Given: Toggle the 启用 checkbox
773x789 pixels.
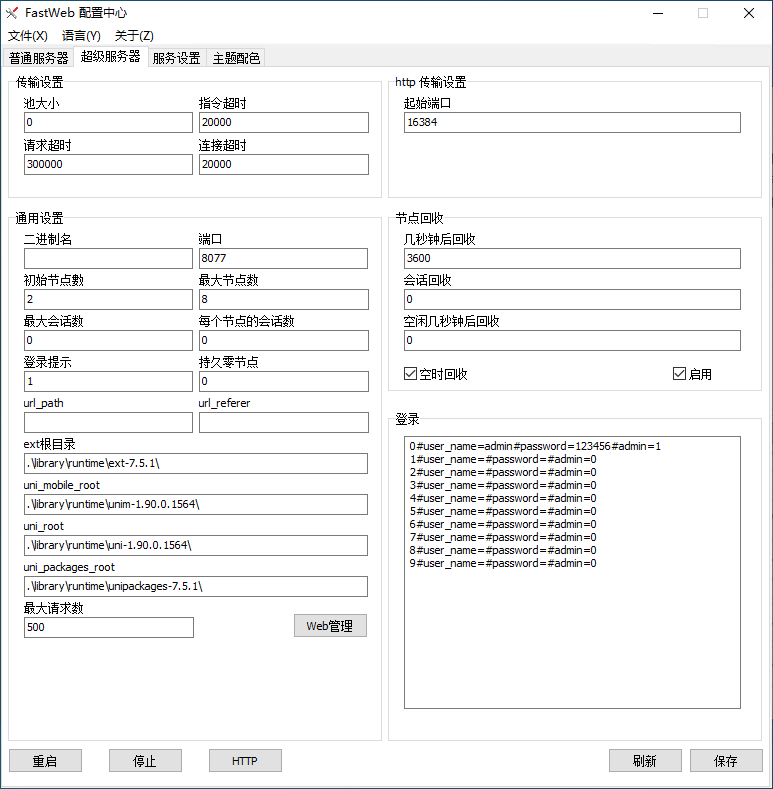Looking at the screenshot, I should coord(692,374).
